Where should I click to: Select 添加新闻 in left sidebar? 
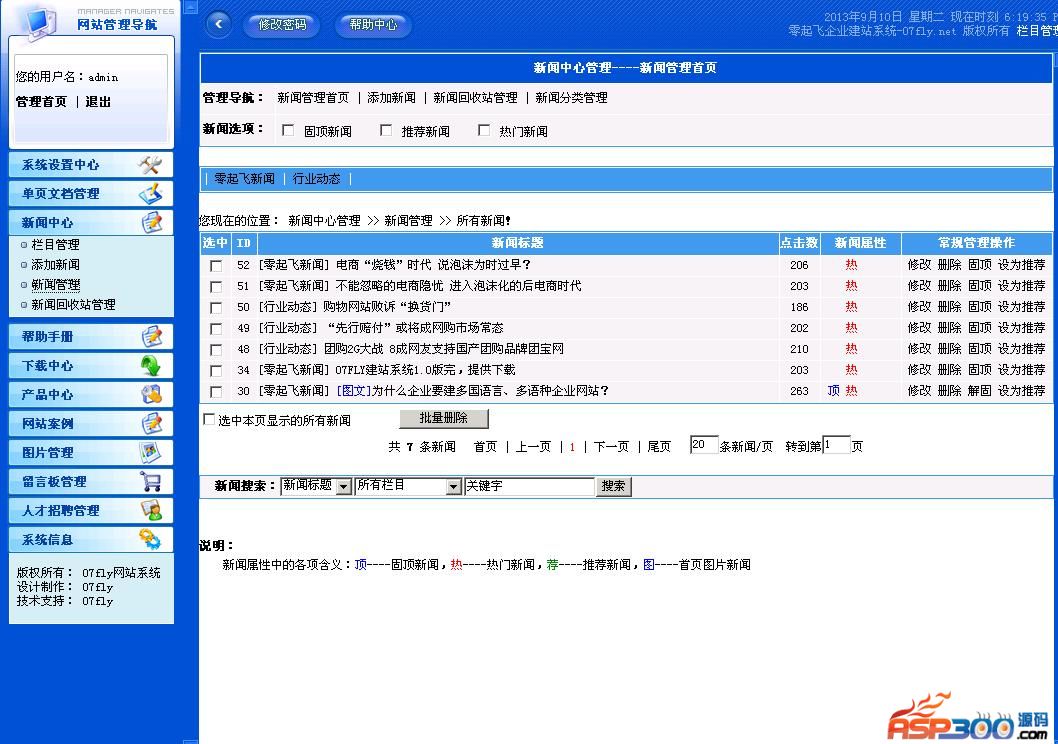click(x=55, y=264)
